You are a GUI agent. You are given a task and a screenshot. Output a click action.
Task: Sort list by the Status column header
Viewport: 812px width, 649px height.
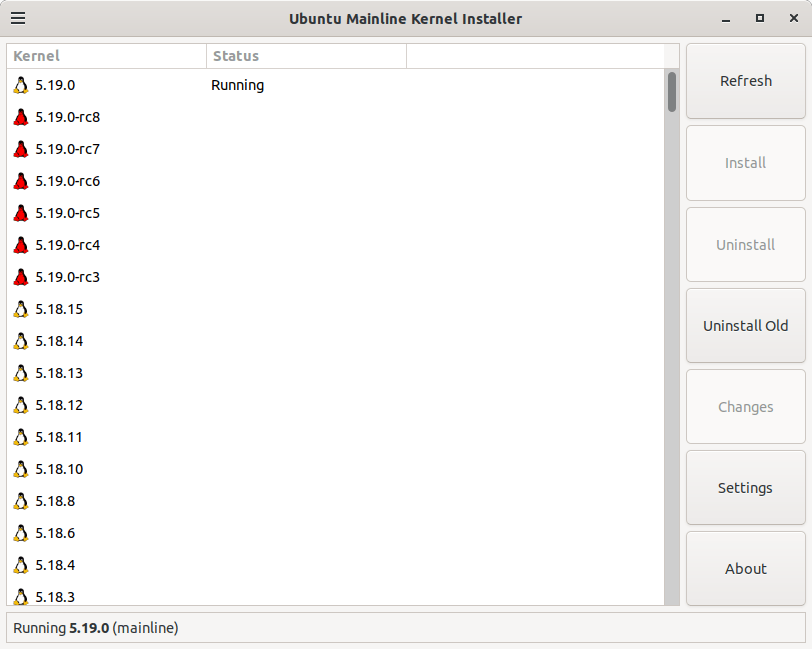(306, 56)
